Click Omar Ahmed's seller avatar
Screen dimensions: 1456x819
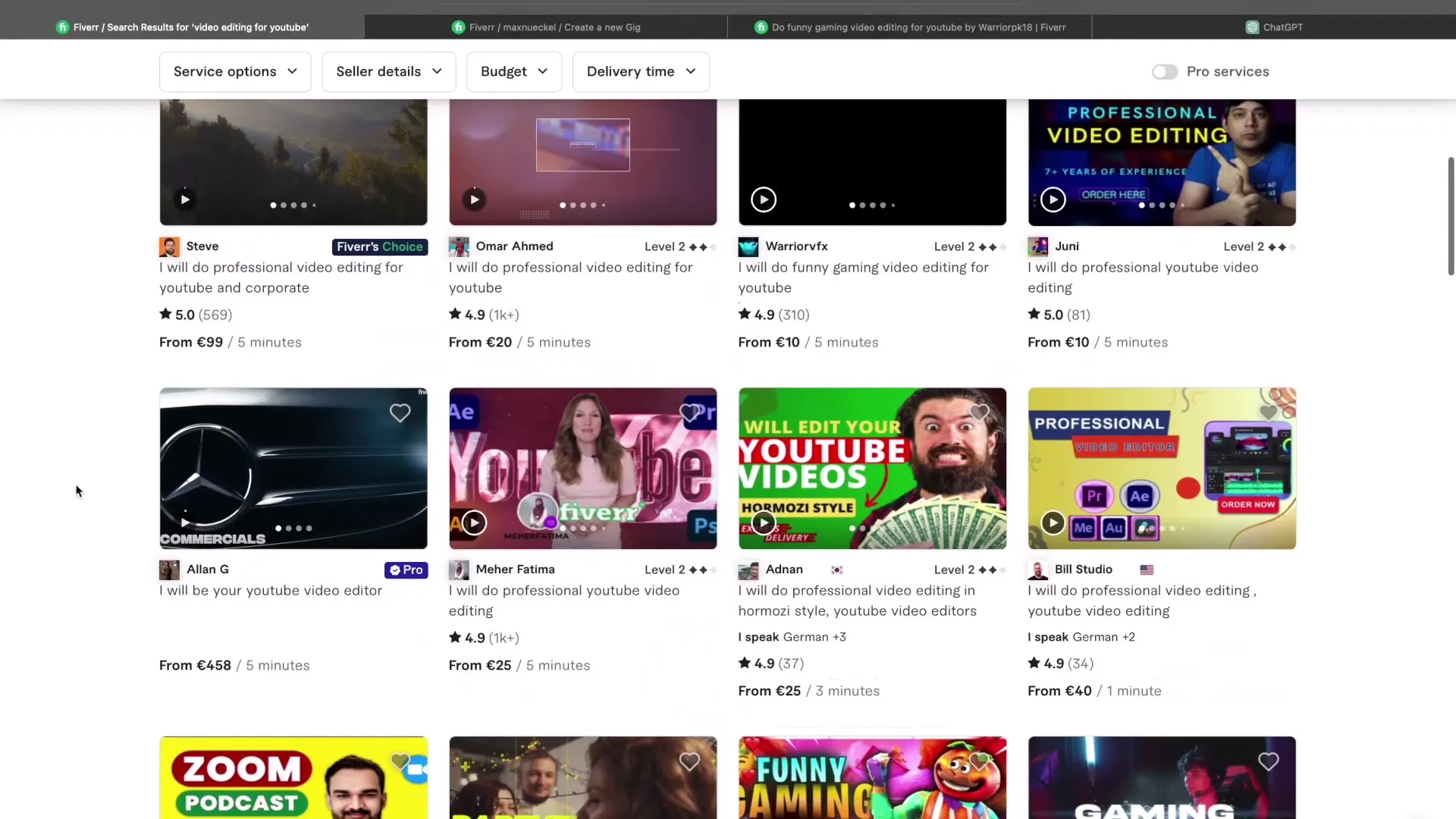click(x=459, y=246)
